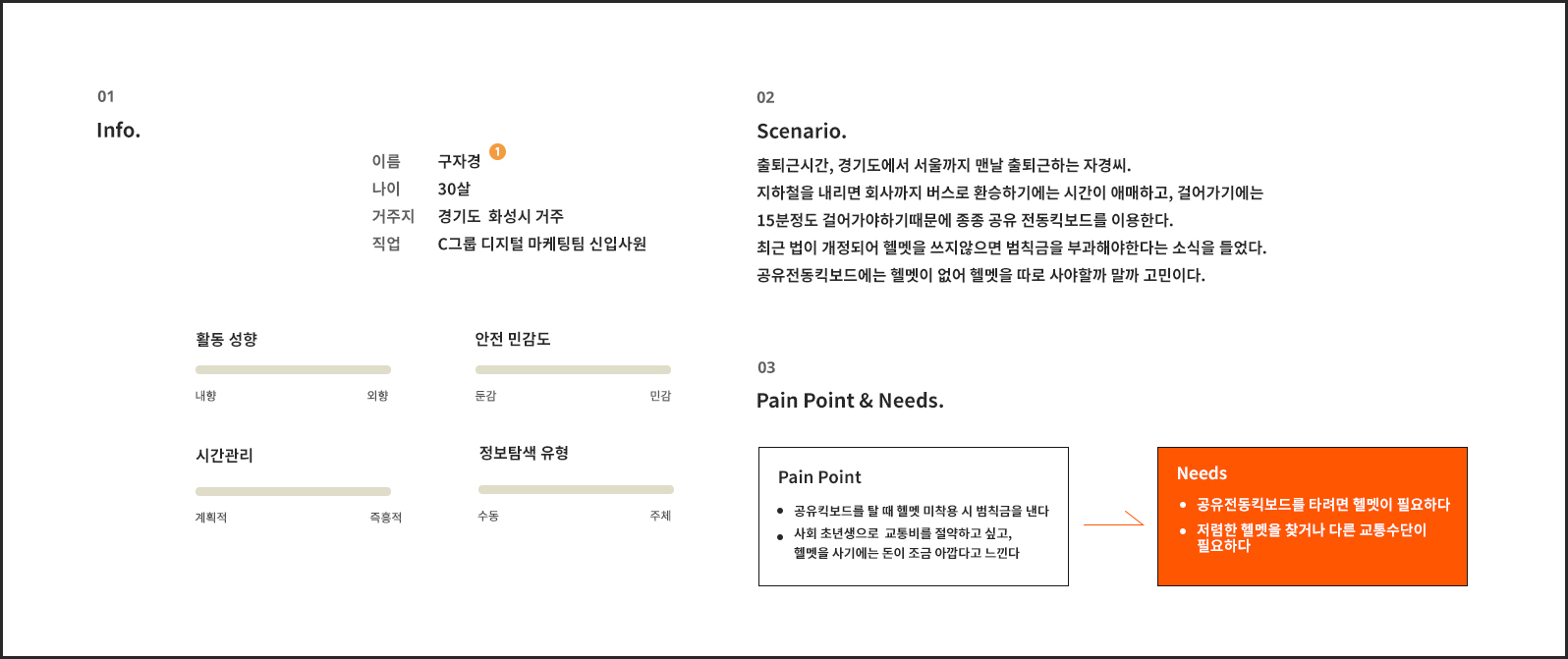Select the Pain Point & Needs. heading
This screenshot has height=659, width=1568.
850,401
